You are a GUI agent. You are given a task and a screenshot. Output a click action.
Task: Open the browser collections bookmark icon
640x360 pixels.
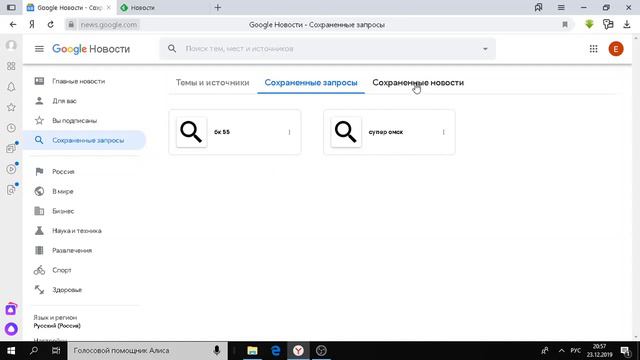(x=538, y=7)
